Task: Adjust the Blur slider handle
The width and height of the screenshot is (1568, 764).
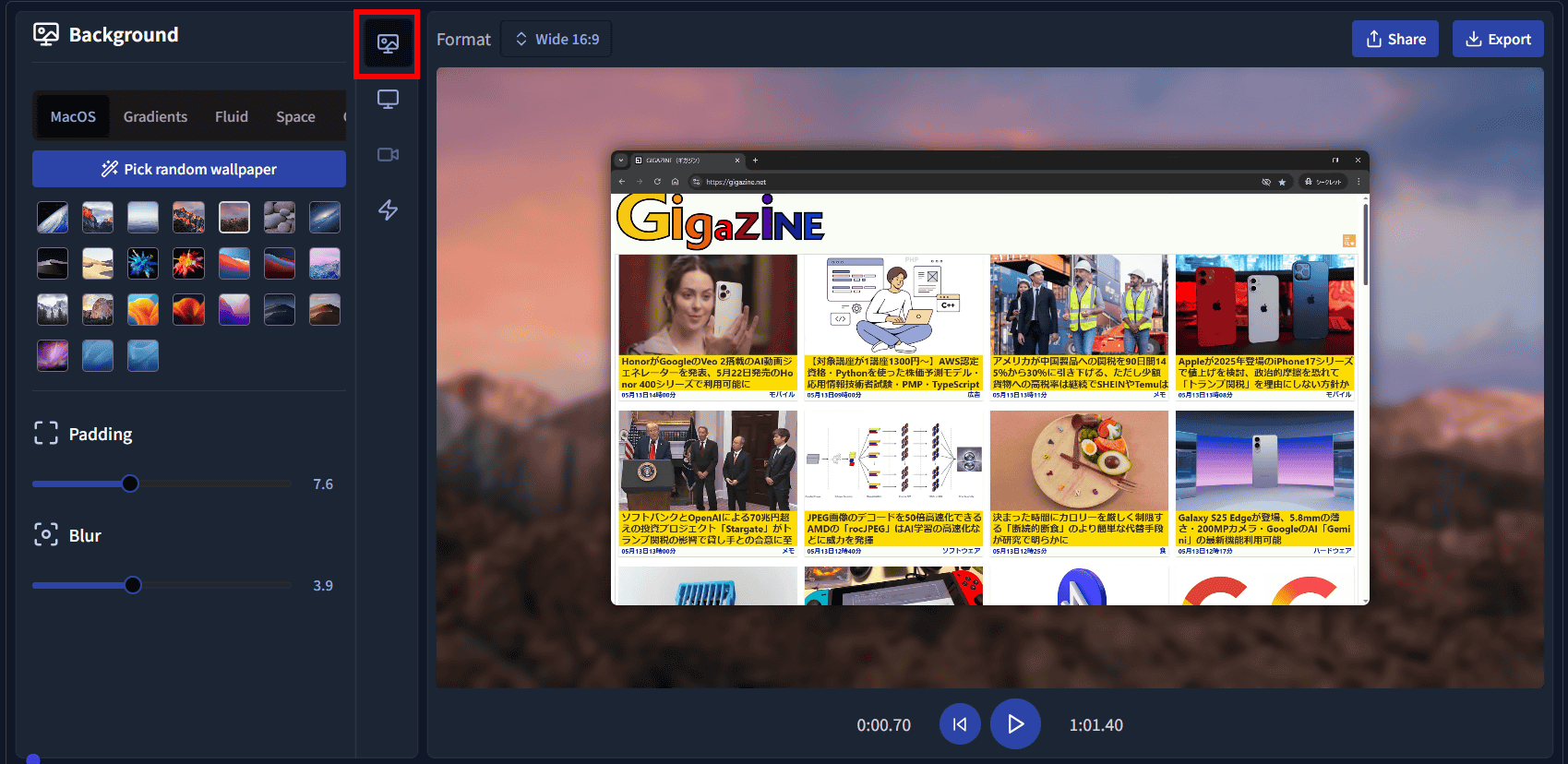Action: (x=133, y=585)
